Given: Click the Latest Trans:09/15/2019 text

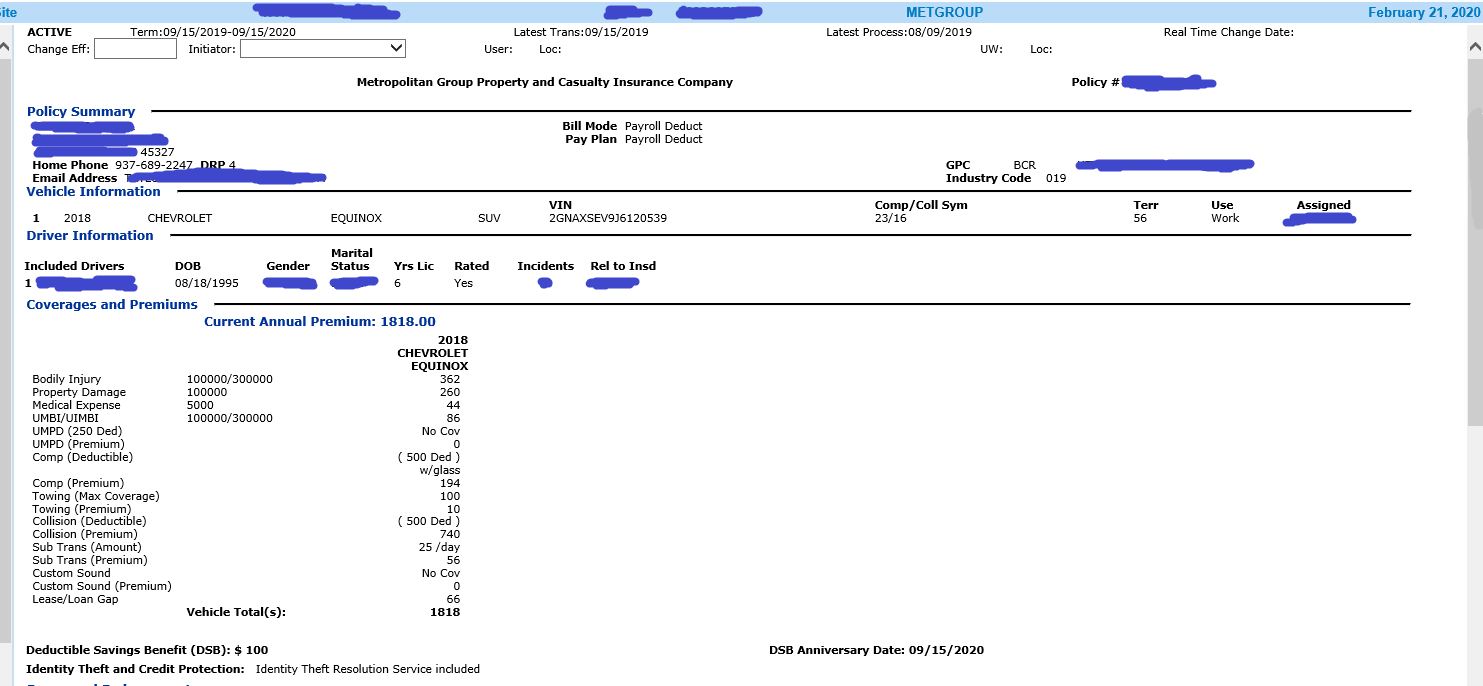Looking at the screenshot, I should click(x=581, y=32).
